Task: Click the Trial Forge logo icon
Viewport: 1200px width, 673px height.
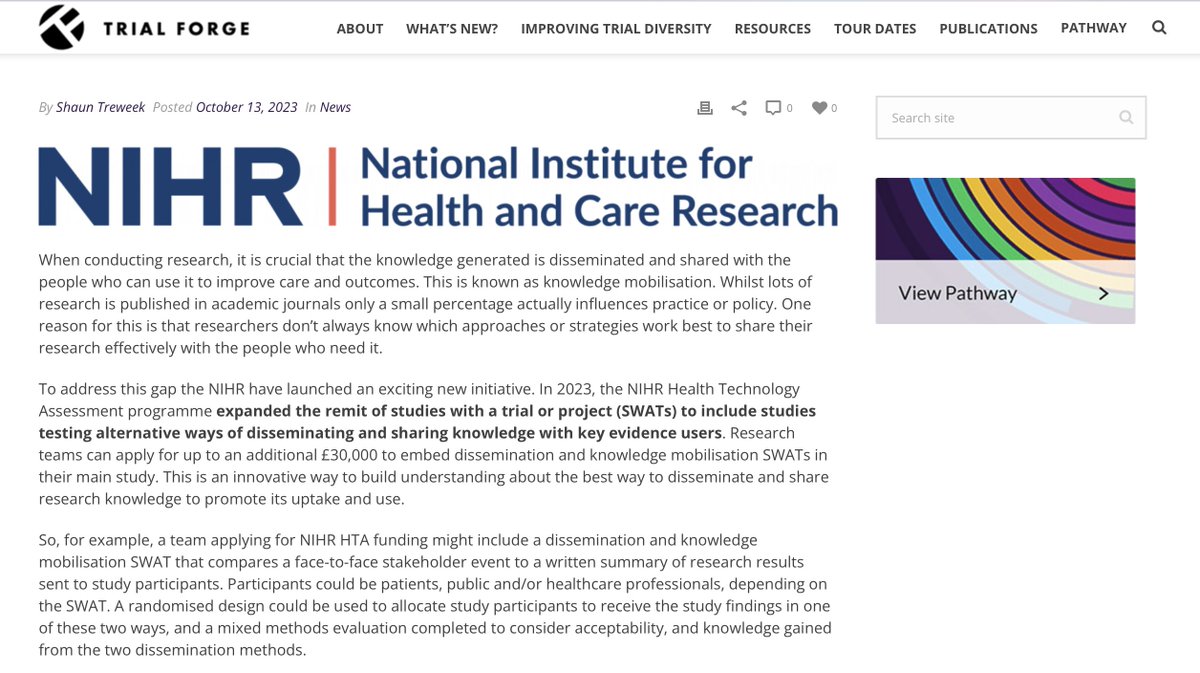Action: click(x=62, y=27)
